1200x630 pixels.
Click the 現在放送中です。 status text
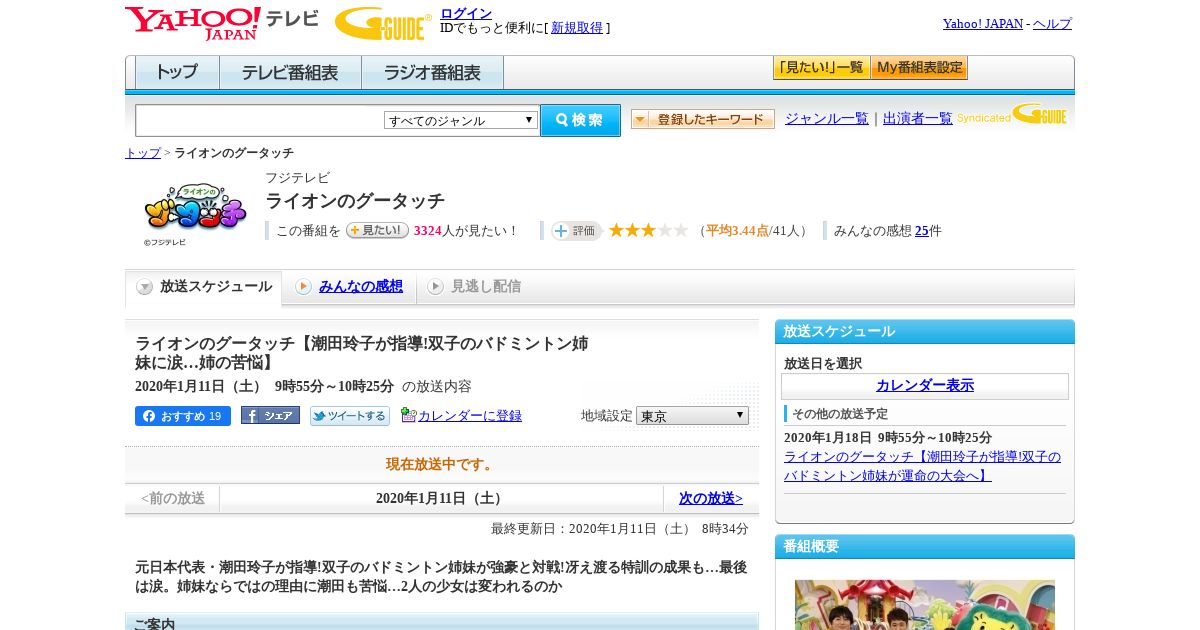[x=441, y=464]
